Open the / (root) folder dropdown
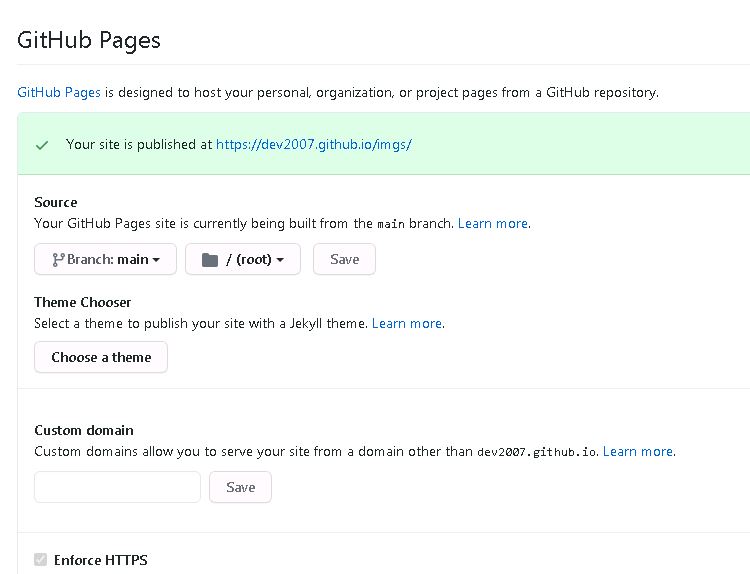The width and height of the screenshot is (750, 574). click(243, 259)
